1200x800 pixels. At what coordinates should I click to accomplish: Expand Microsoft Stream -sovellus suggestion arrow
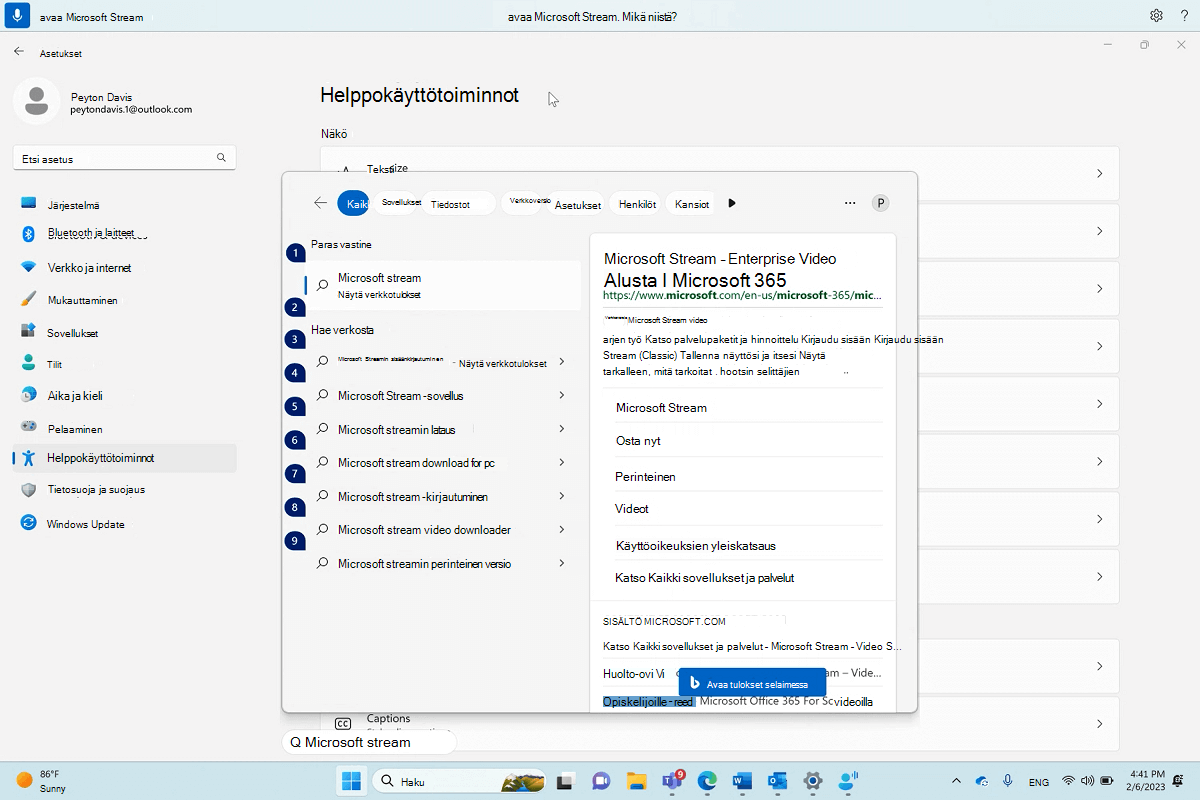[562, 396]
